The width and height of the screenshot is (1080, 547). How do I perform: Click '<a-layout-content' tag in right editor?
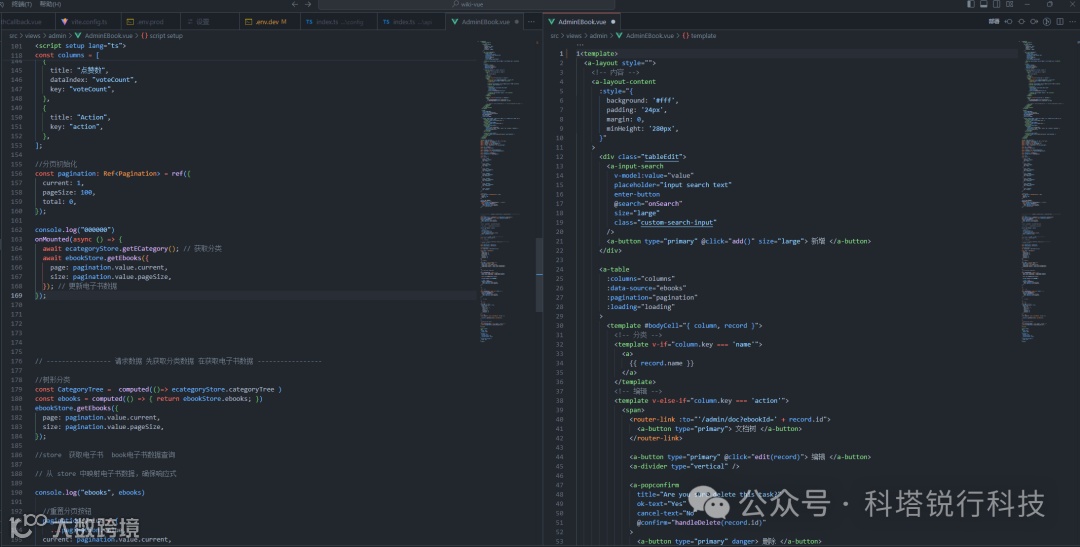(x=623, y=81)
